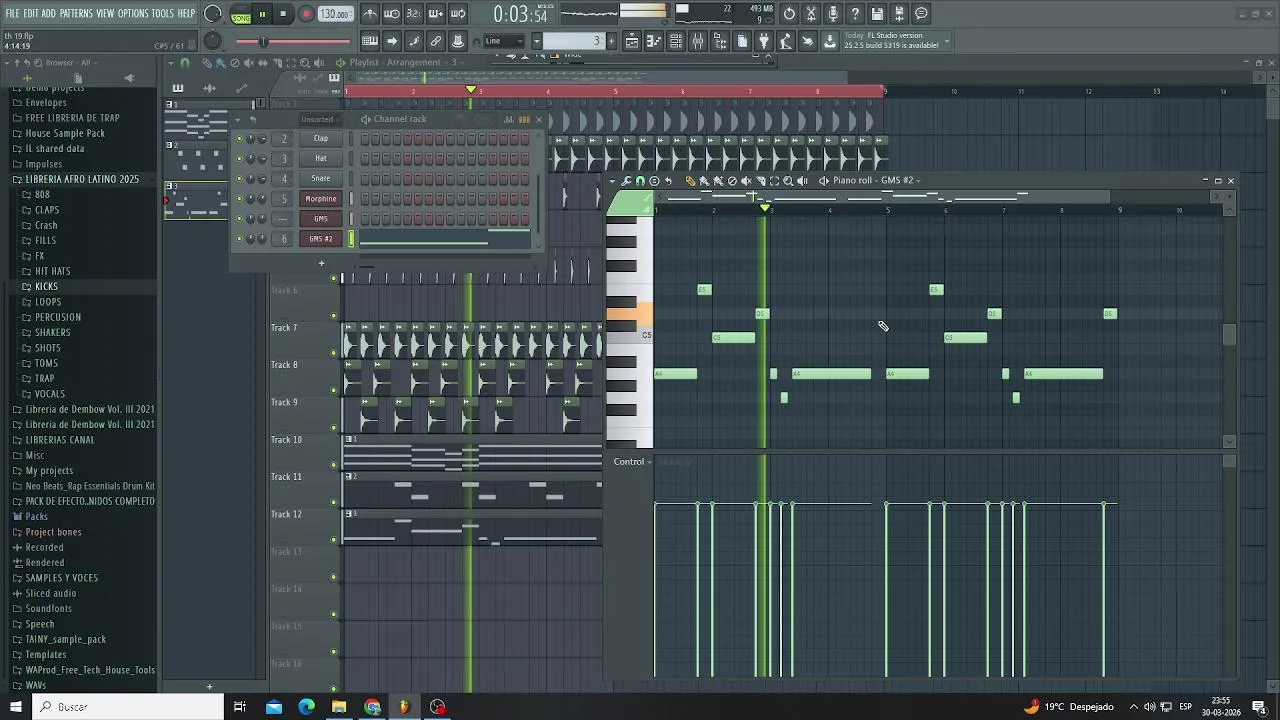Screen dimensions: 1280x720
Task: Toggle Piano roll snap magnet icon
Action: (640, 181)
